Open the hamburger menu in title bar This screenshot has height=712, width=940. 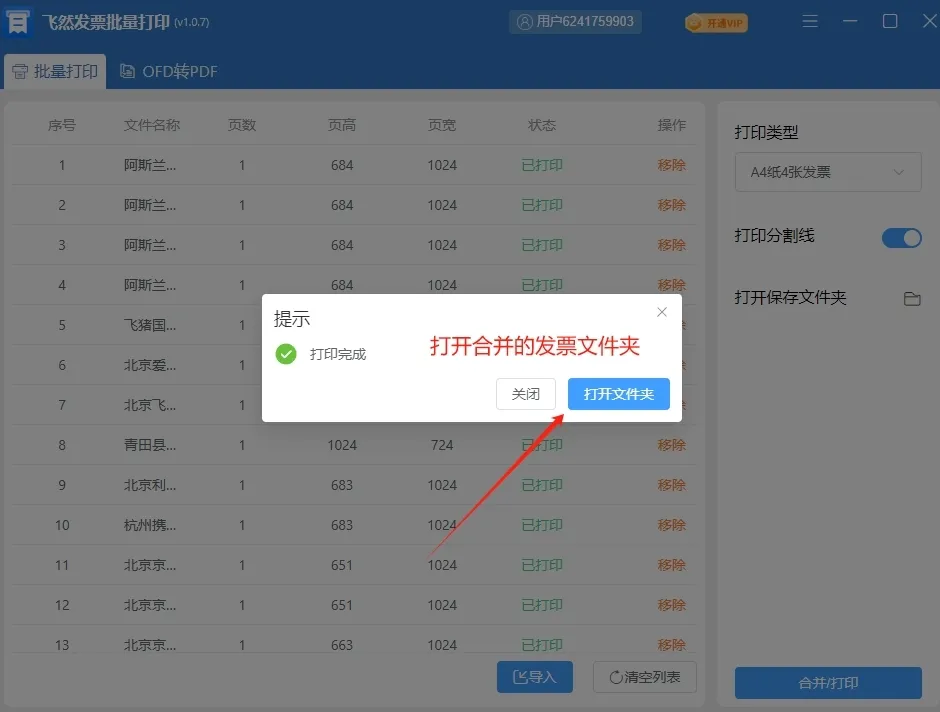tap(810, 22)
